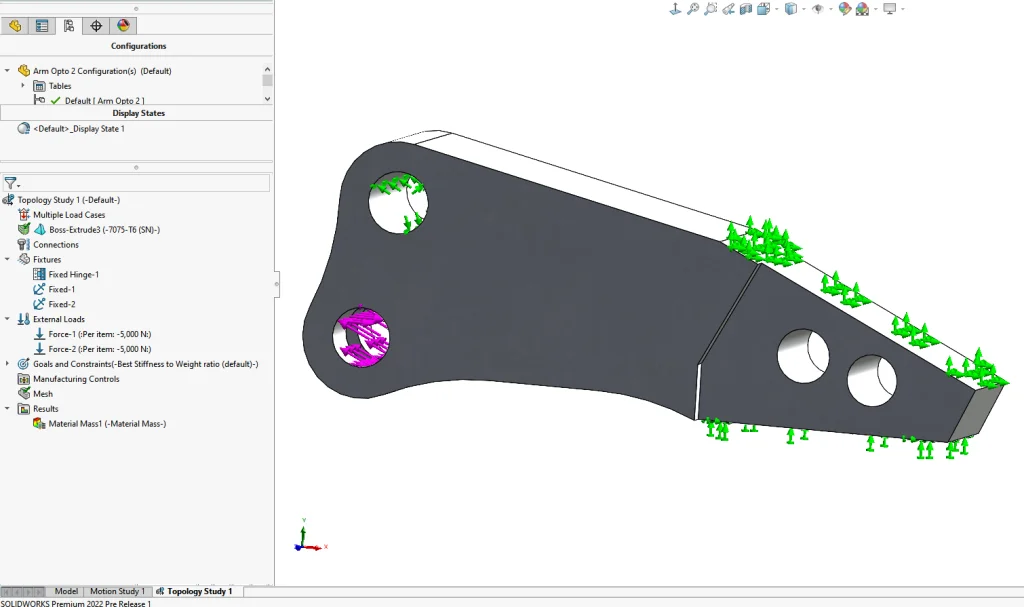Viewport: 1024px width, 607px height.
Task: Collapse the Fixtures tree node
Action: point(9,260)
